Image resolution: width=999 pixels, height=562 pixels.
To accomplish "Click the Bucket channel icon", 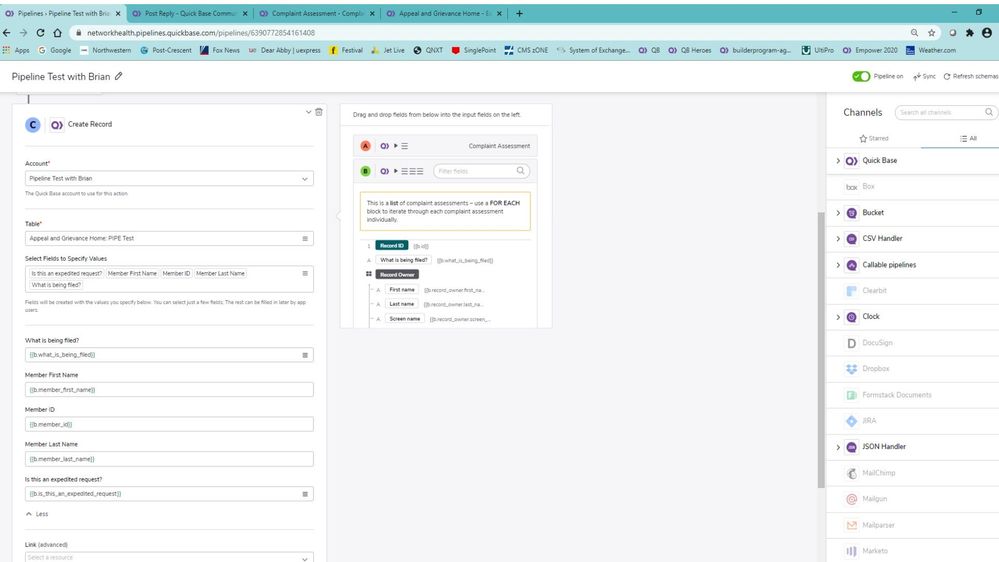I will [851, 213].
